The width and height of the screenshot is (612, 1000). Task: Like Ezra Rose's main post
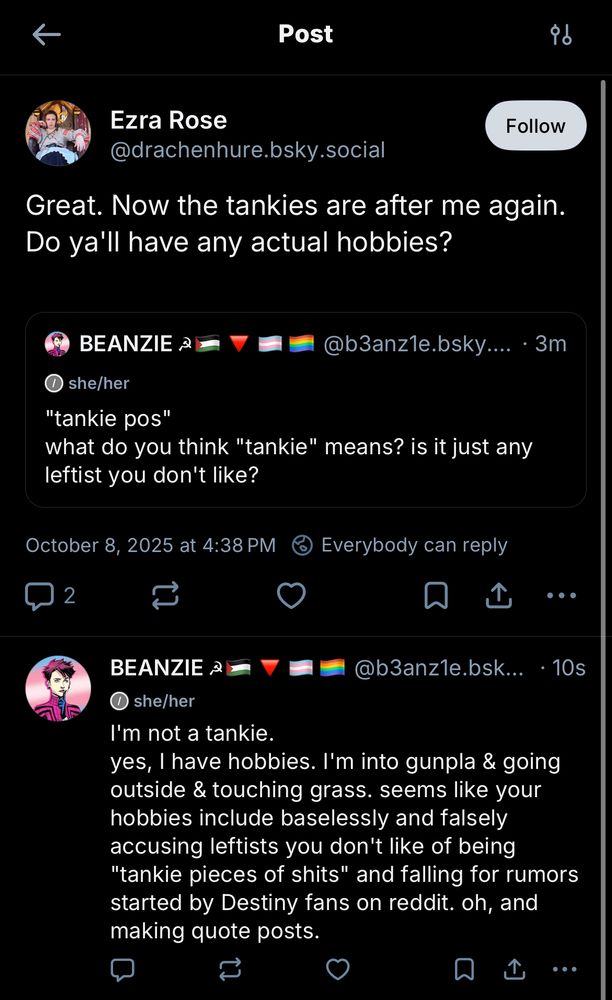click(x=291, y=596)
